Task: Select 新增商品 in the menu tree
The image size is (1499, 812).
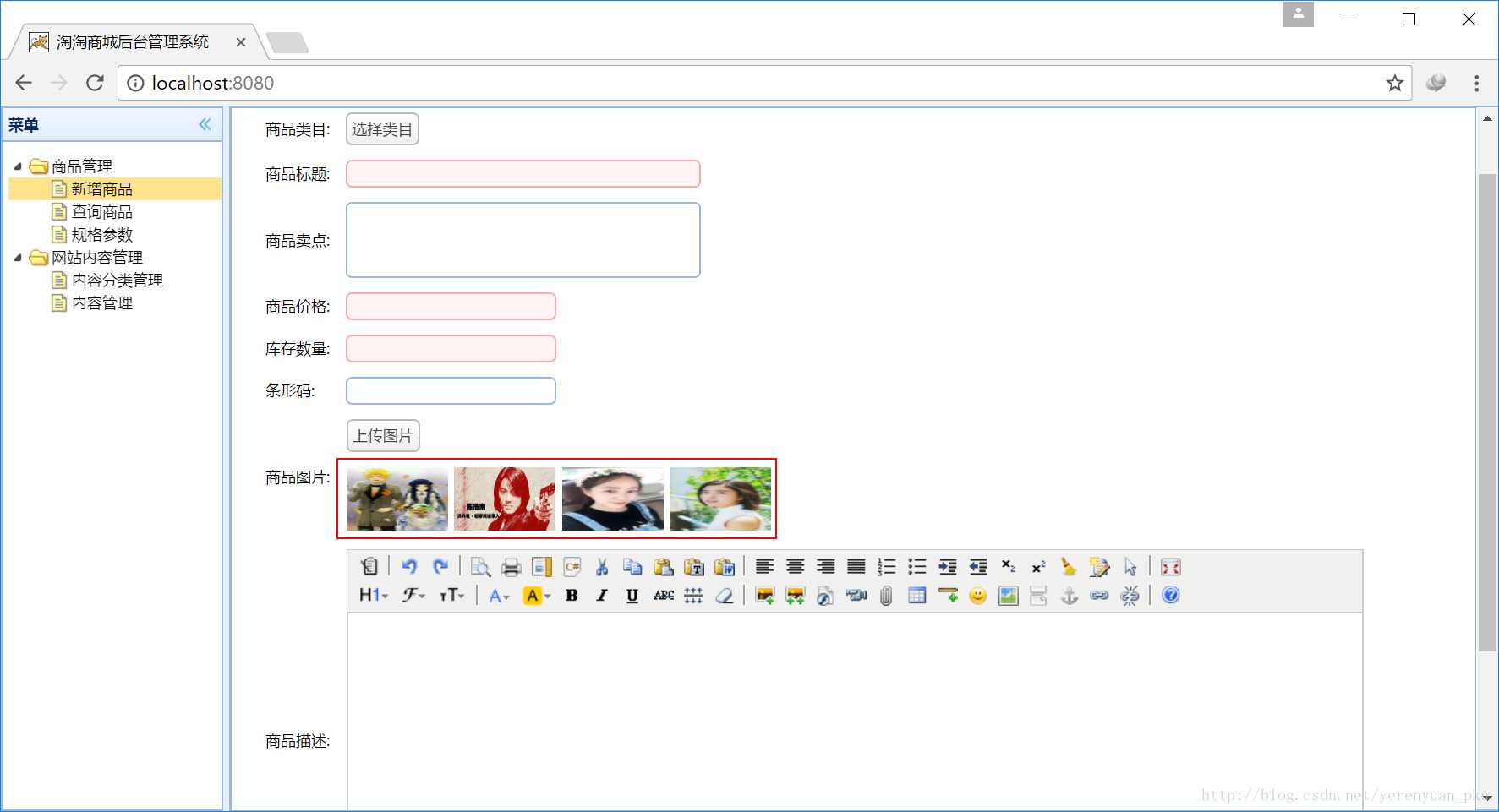Action: [x=101, y=189]
